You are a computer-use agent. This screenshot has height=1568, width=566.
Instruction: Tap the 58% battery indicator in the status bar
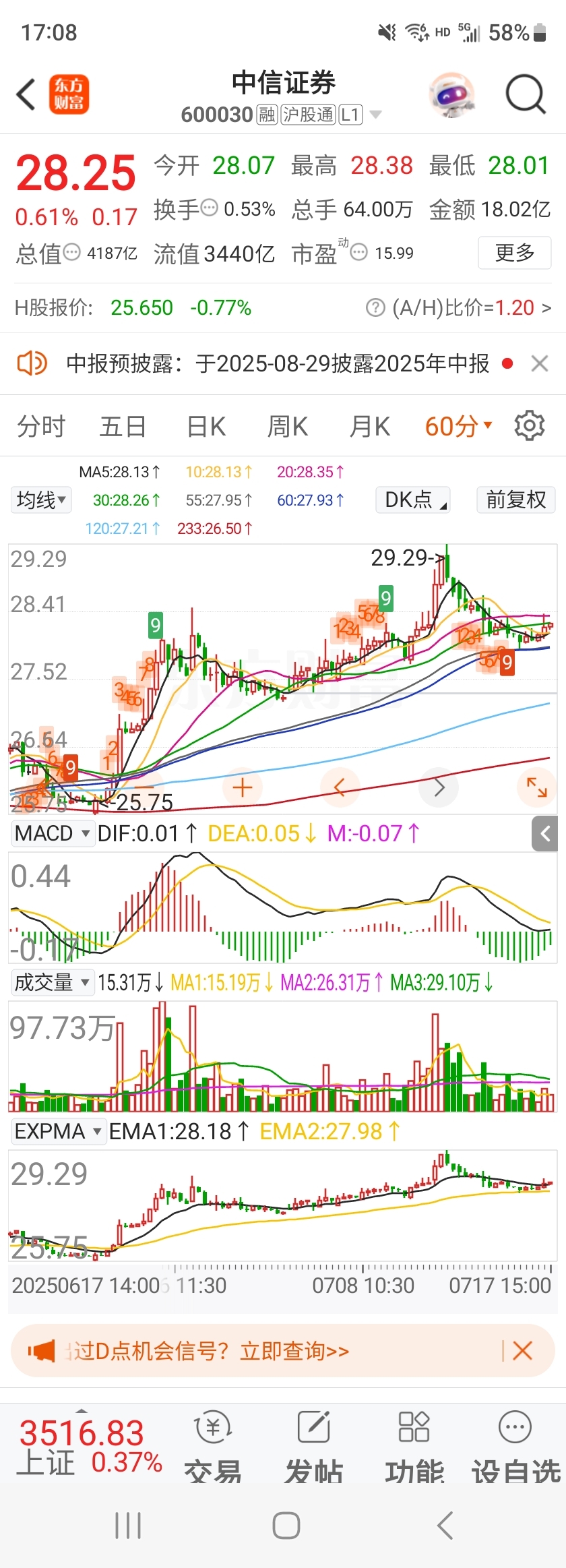(517, 32)
